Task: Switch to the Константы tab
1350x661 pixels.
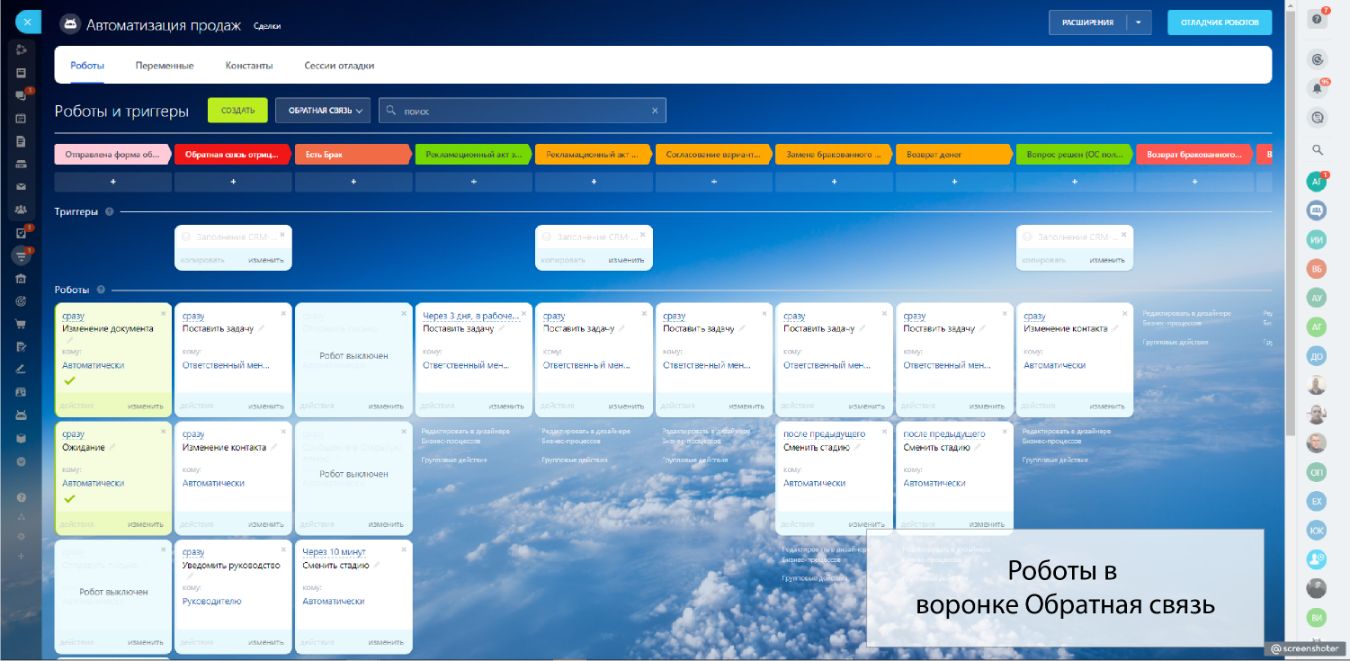Action: [249, 65]
